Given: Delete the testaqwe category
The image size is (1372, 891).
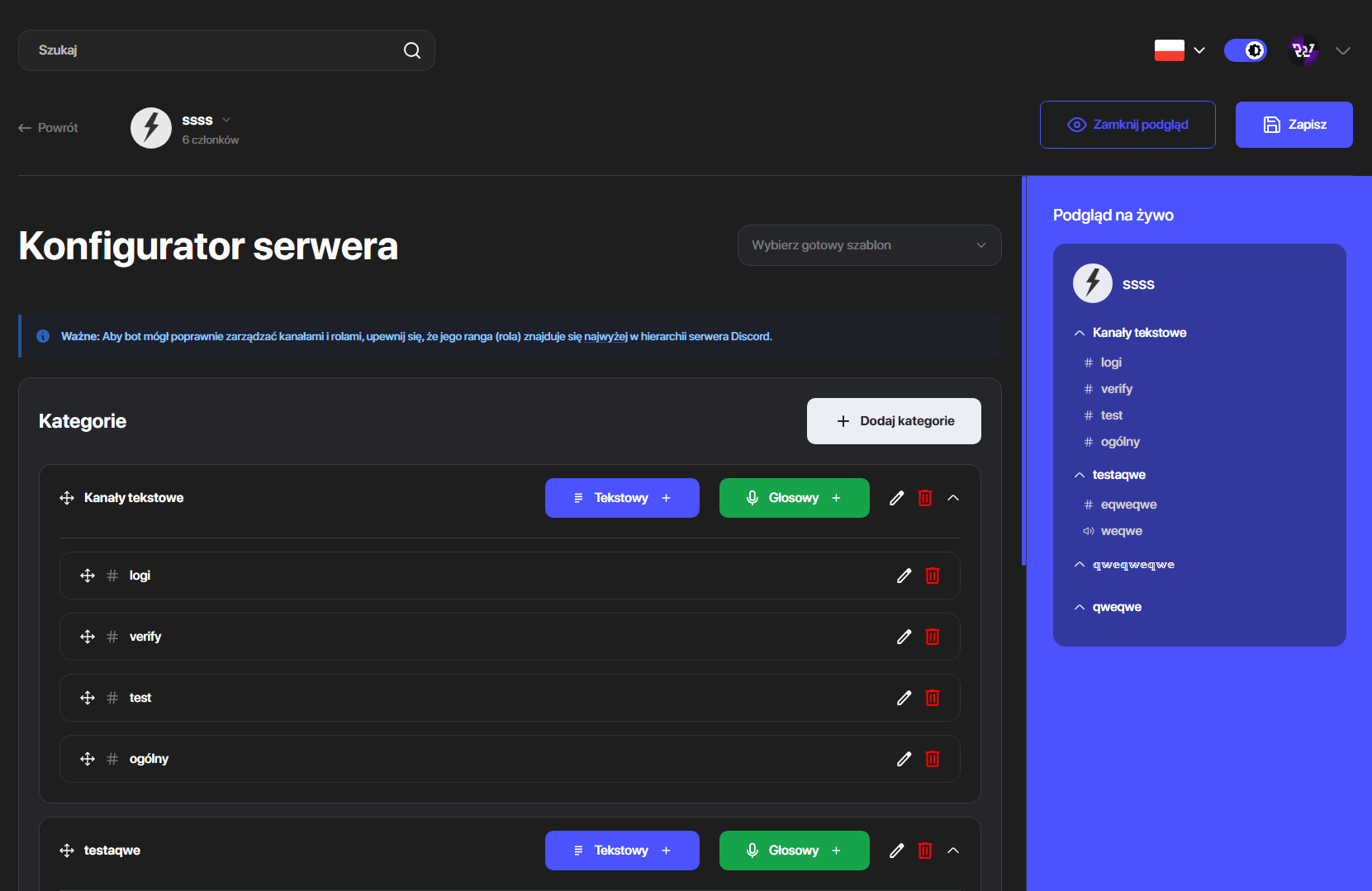Looking at the screenshot, I should coord(925,851).
